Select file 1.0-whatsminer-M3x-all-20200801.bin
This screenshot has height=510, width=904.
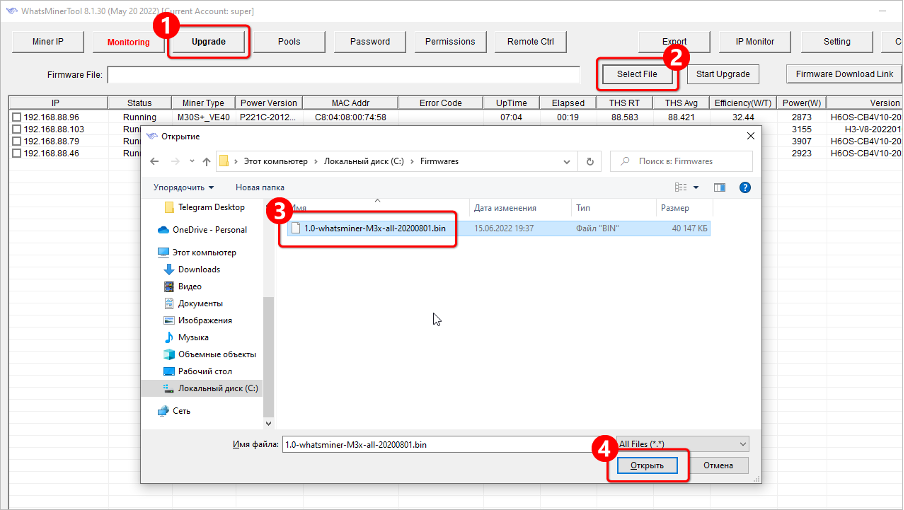pos(498,228)
